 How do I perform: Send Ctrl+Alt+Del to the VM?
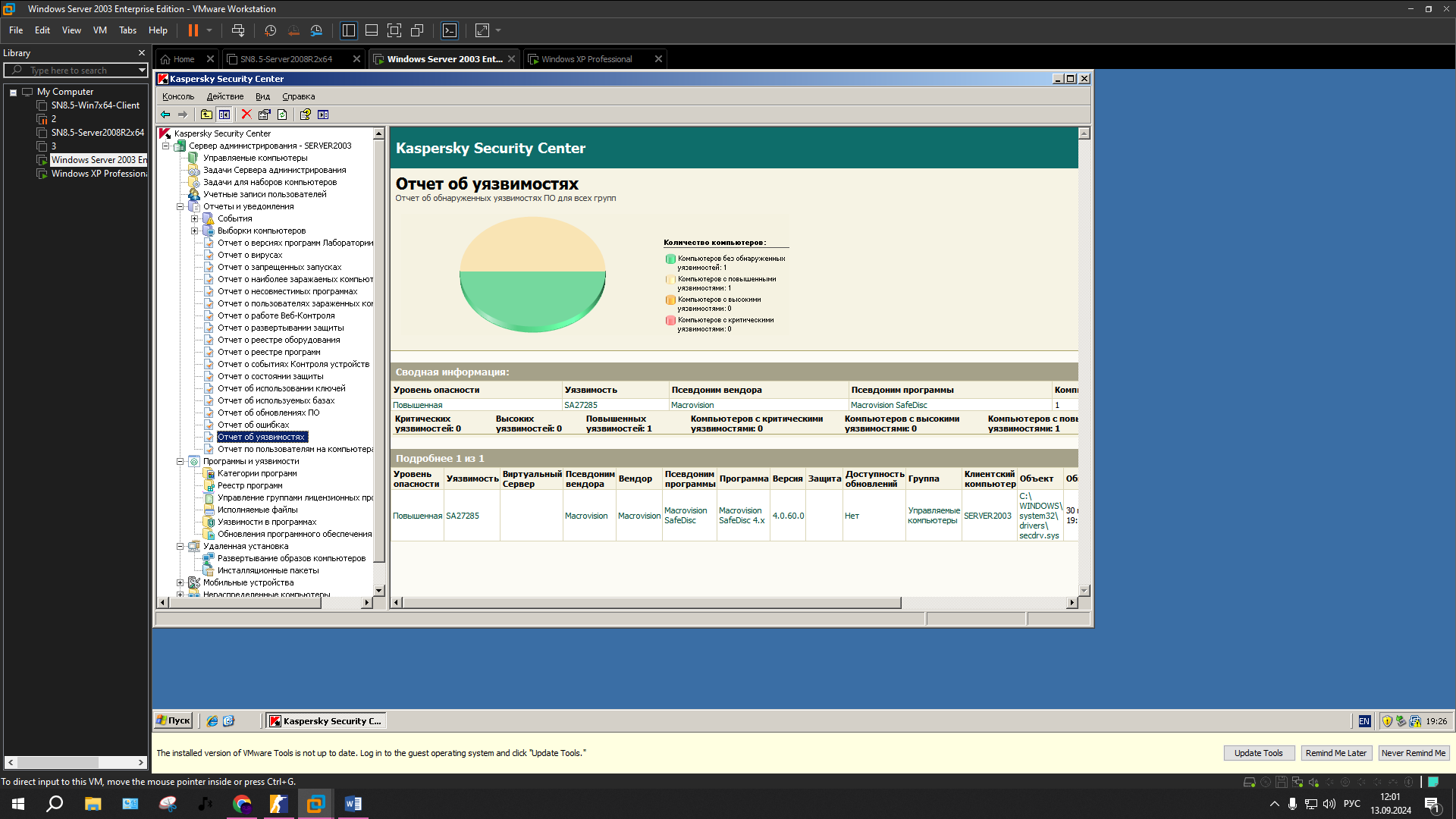[238, 30]
